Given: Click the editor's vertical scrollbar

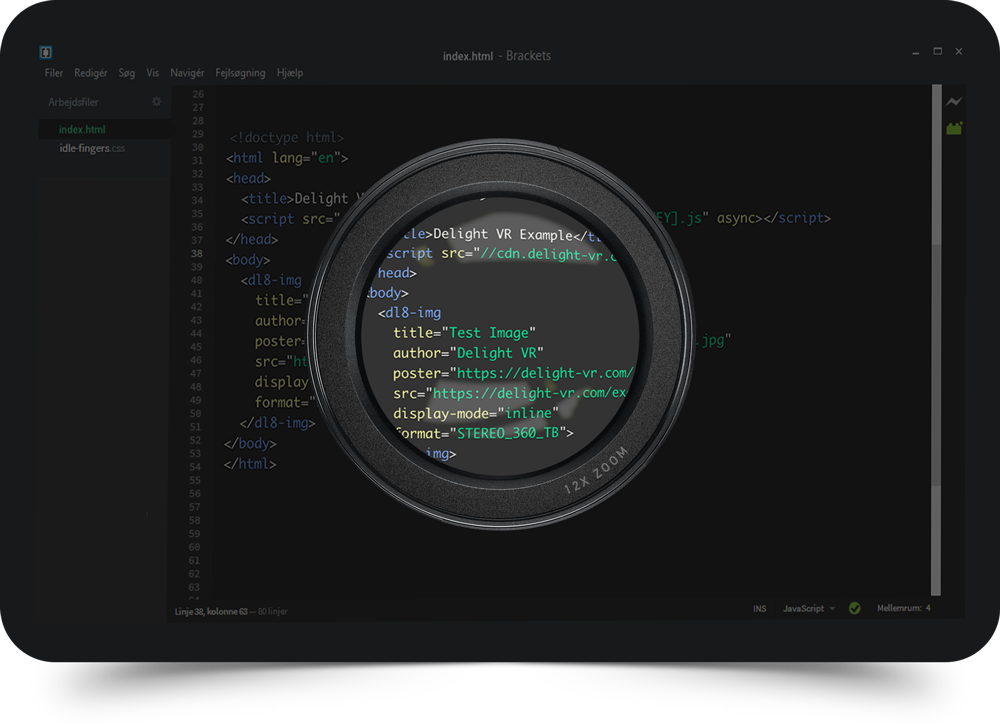Looking at the screenshot, I should click(936, 339).
